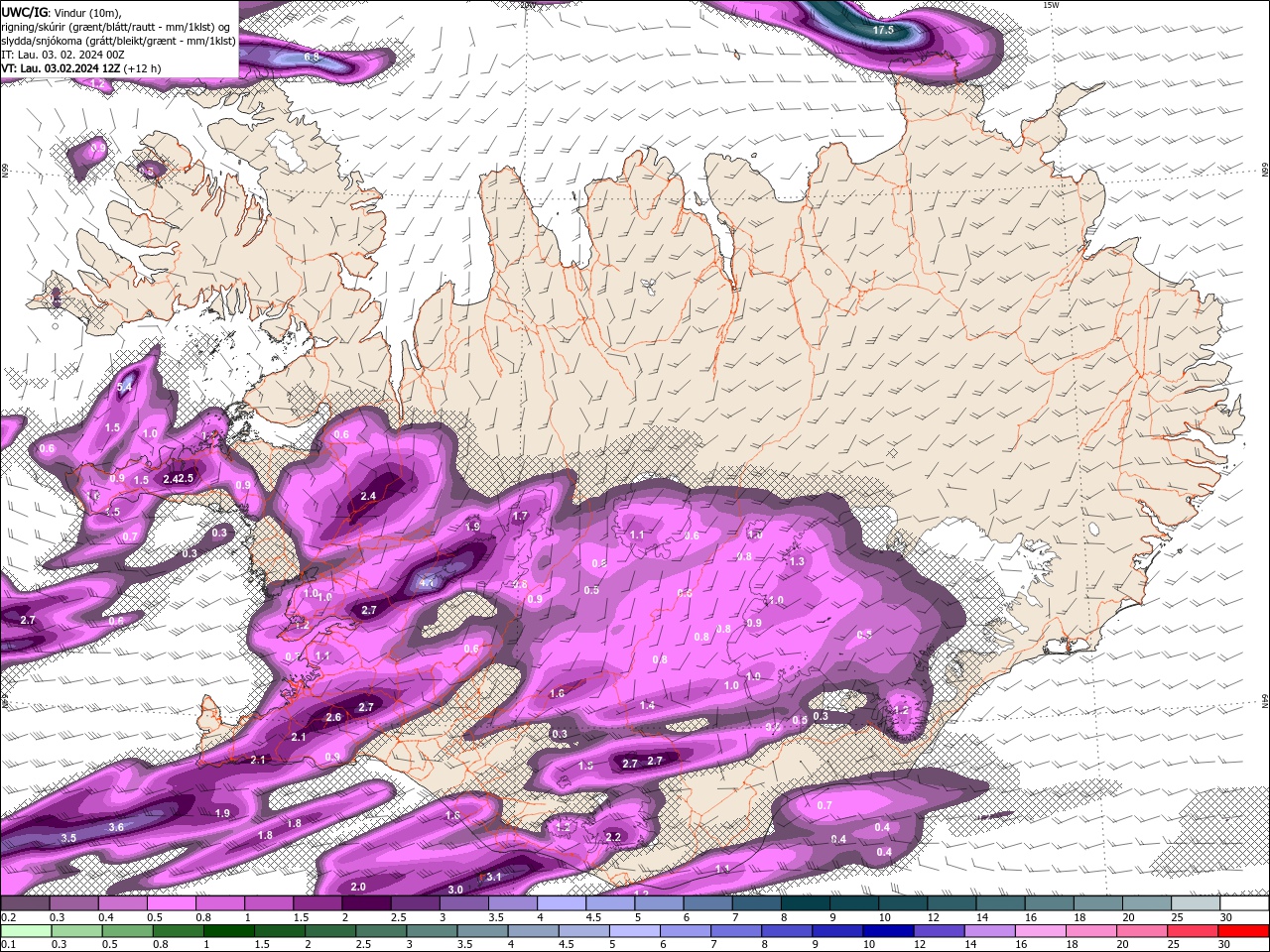Pick the upper legend swatch labeled 1.5

[x=317, y=904]
